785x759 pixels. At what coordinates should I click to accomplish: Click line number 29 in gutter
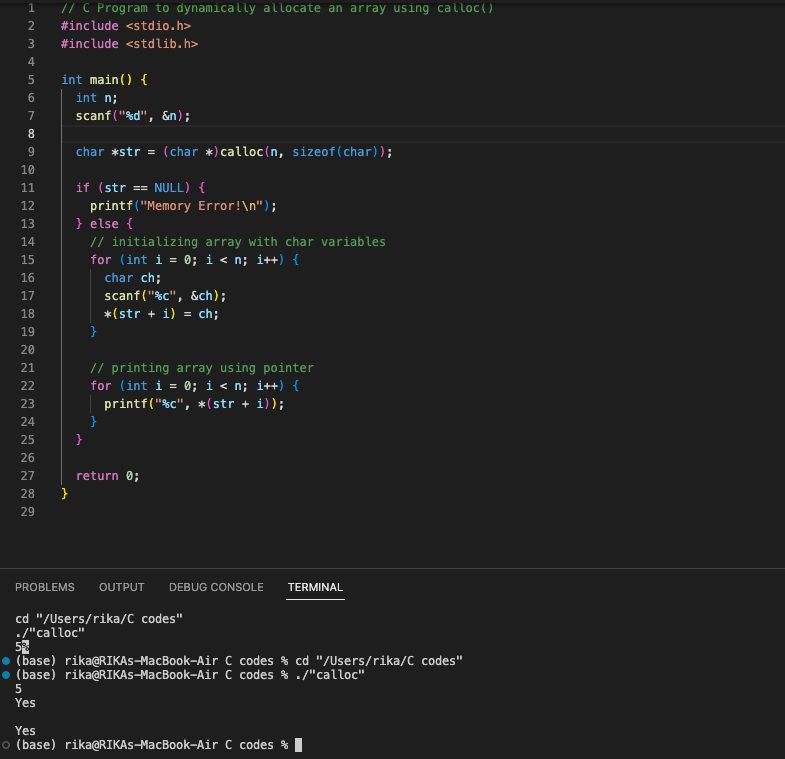(x=28, y=512)
